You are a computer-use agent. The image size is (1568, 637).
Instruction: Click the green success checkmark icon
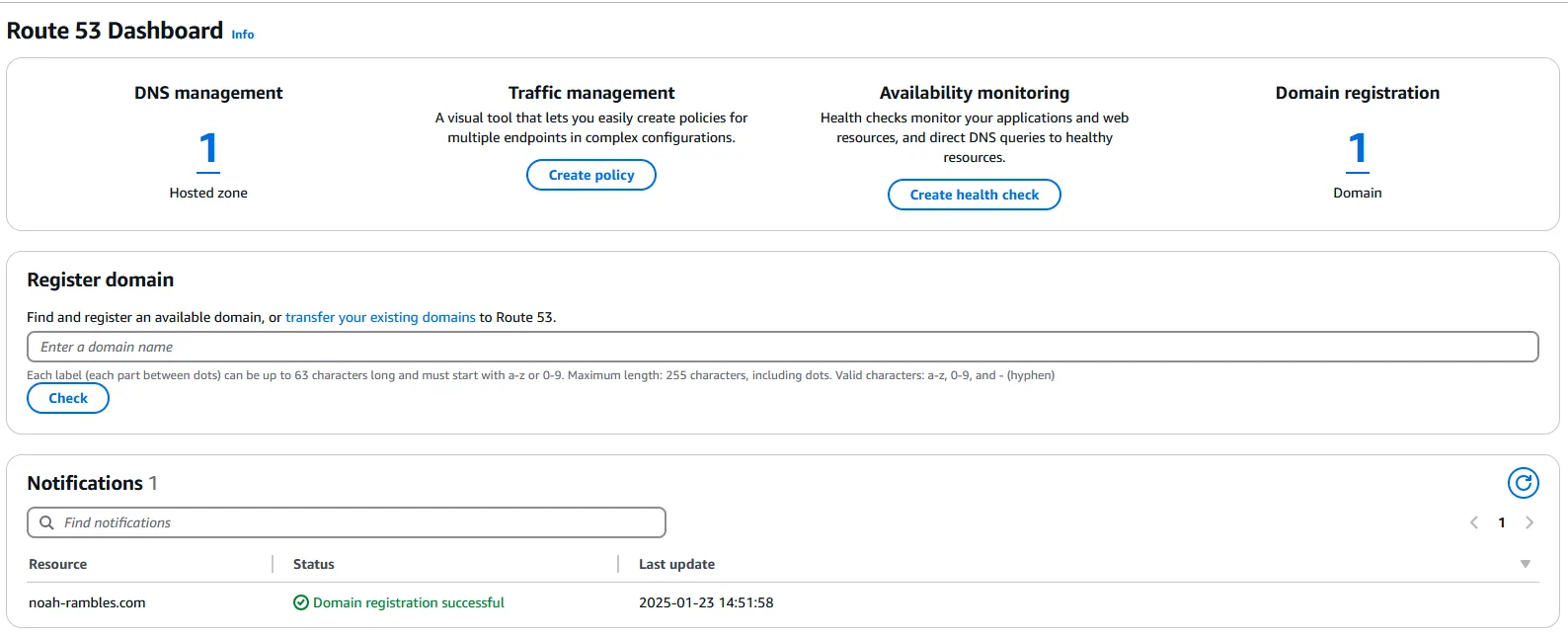click(301, 602)
